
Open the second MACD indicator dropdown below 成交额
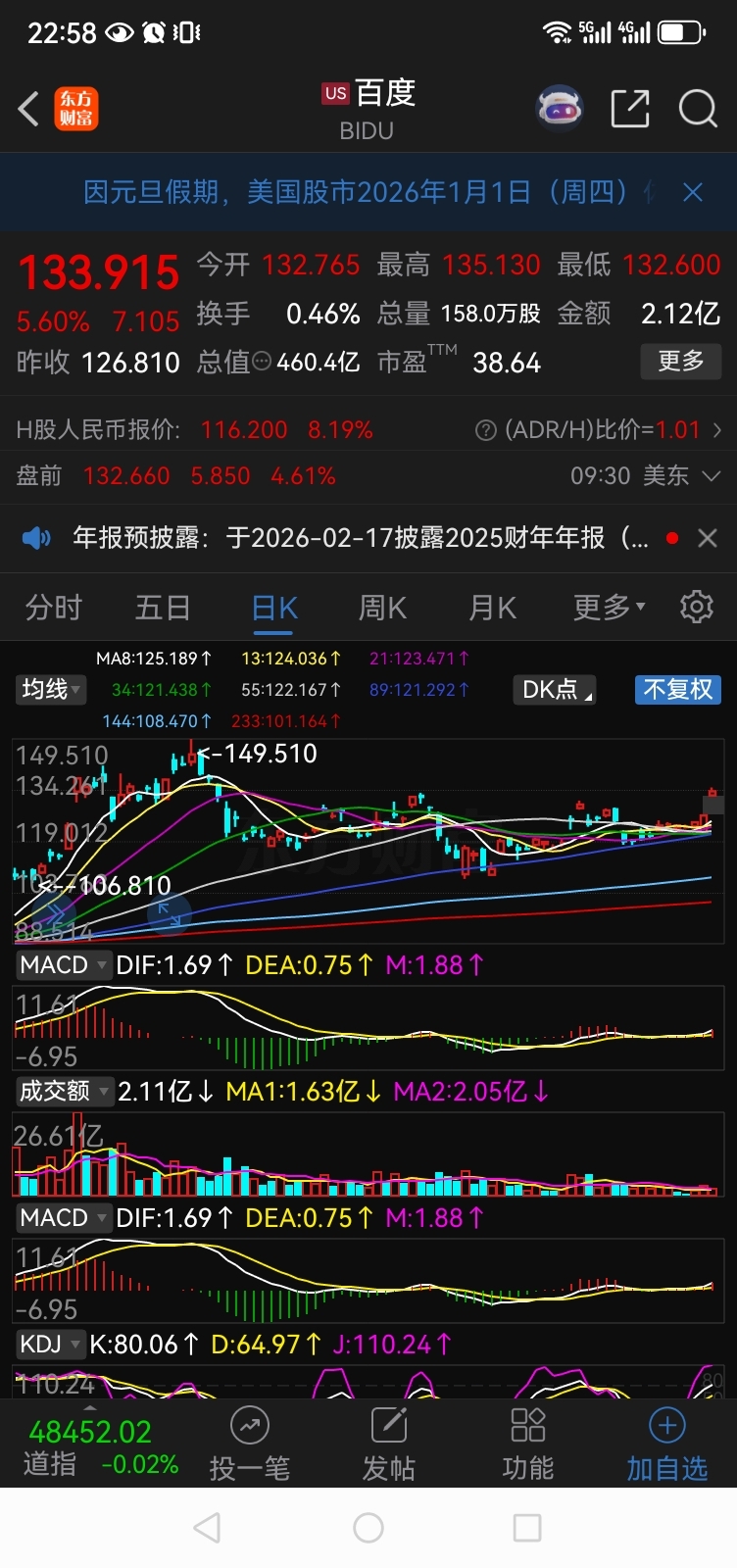tap(64, 1218)
